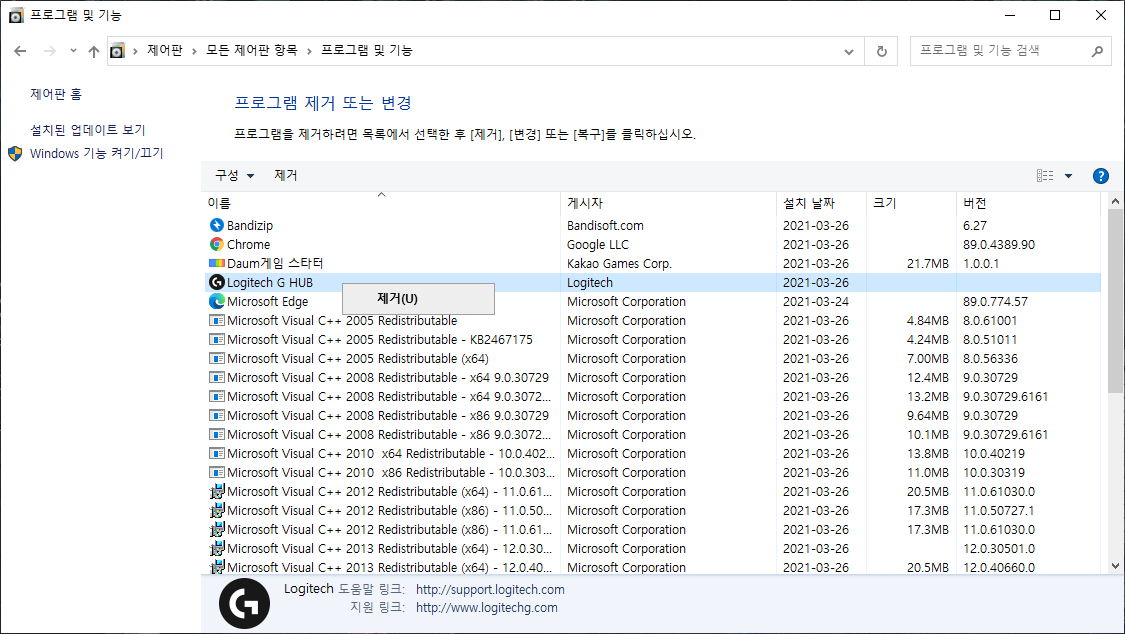Click version cell 10.0.40219
1125x634 pixels.
coord(994,453)
